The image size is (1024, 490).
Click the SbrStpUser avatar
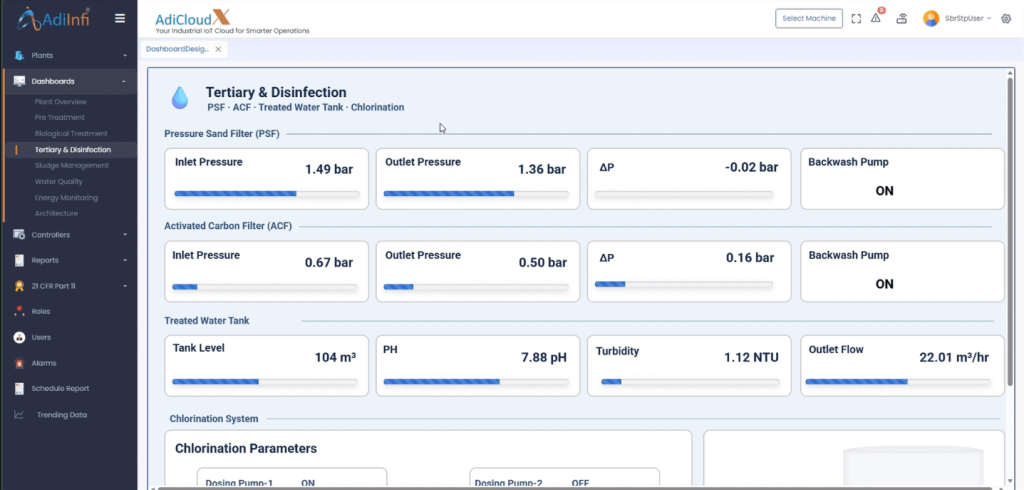pos(931,18)
